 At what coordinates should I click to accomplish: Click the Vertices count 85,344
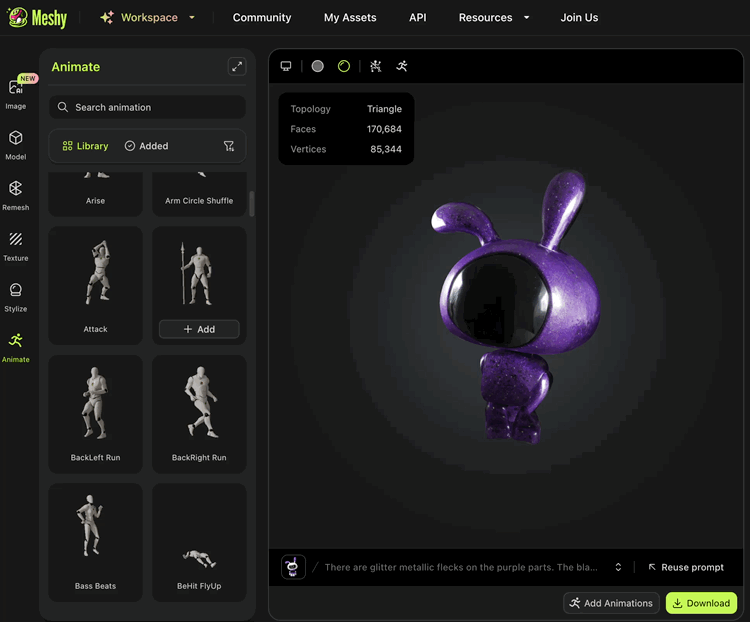click(x=386, y=149)
